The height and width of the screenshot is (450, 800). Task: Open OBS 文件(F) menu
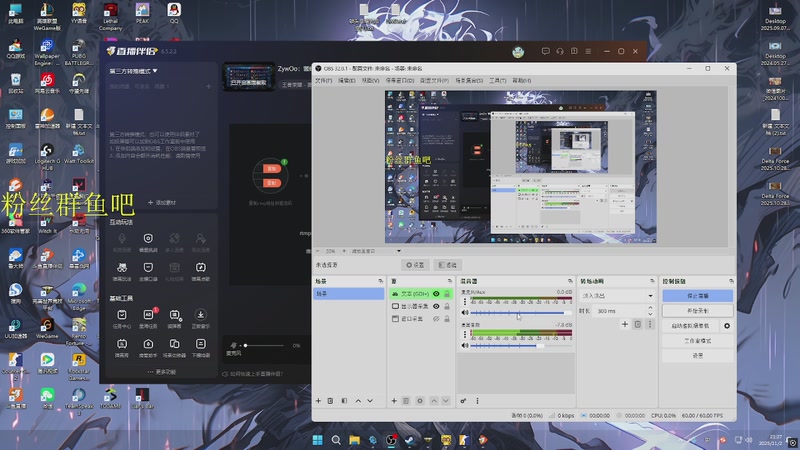[323, 81]
